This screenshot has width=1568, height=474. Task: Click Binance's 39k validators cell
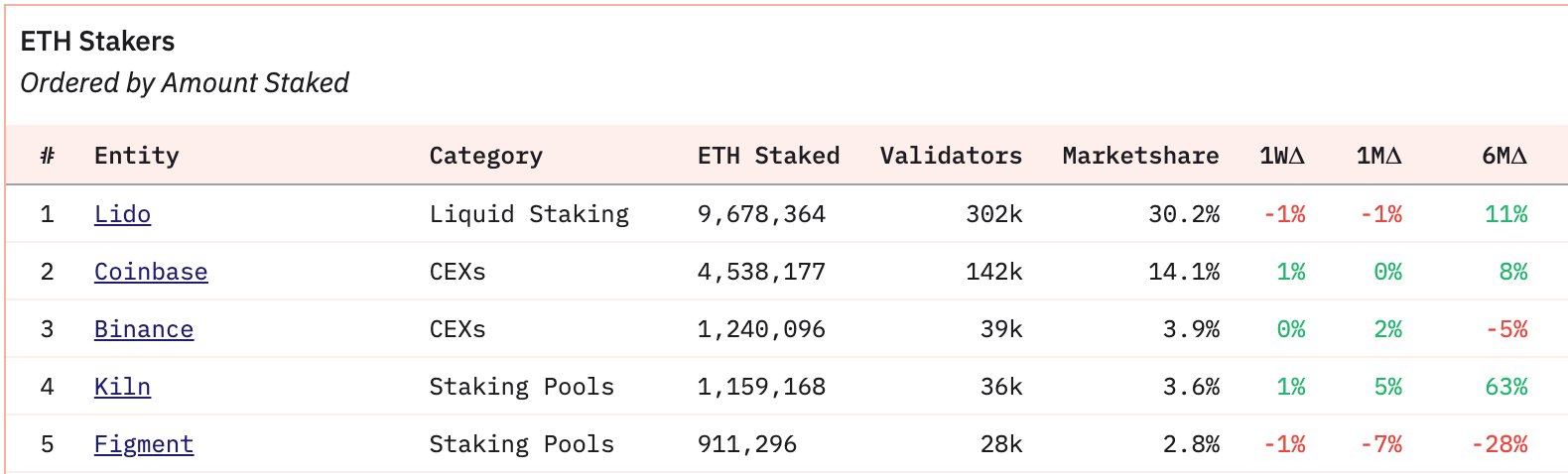pyautogui.click(x=1001, y=329)
